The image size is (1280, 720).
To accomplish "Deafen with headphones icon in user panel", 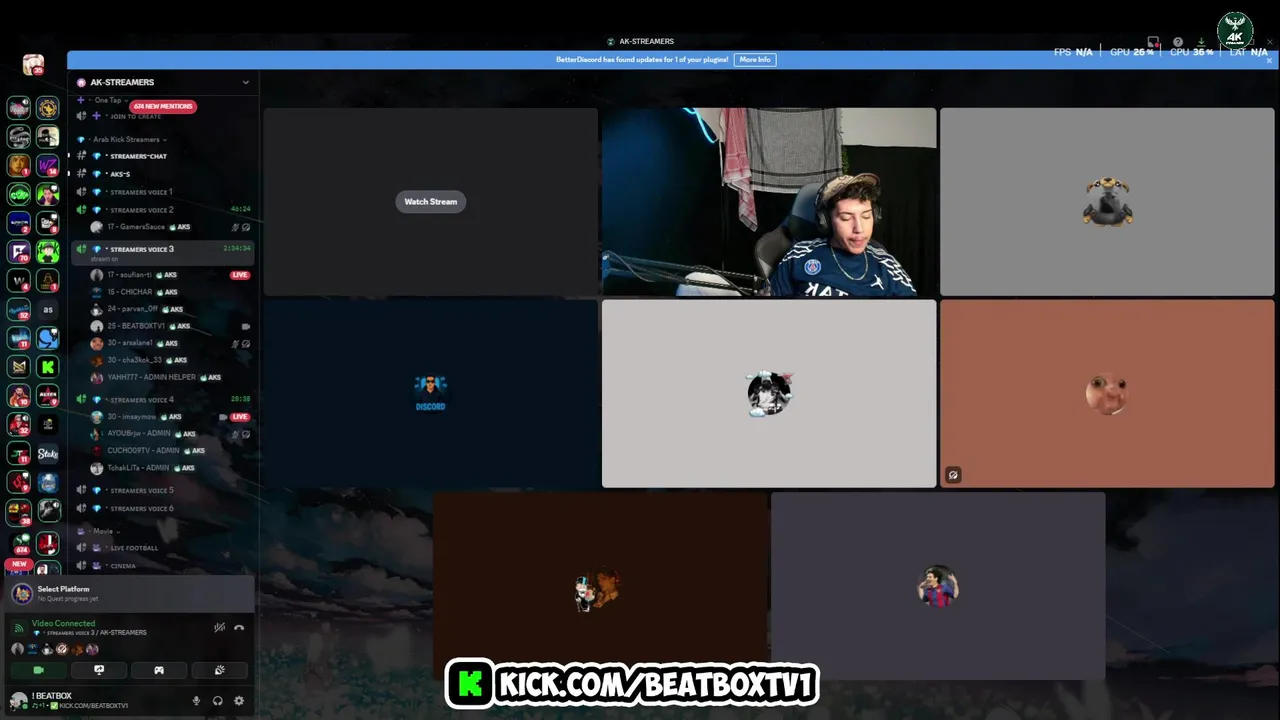I will click(217, 701).
